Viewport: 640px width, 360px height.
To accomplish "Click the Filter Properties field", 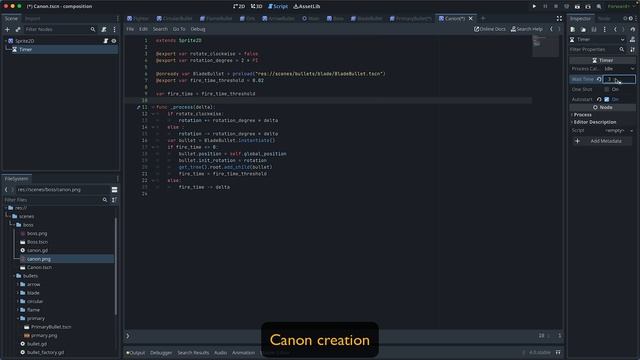I will click(x=597, y=49).
